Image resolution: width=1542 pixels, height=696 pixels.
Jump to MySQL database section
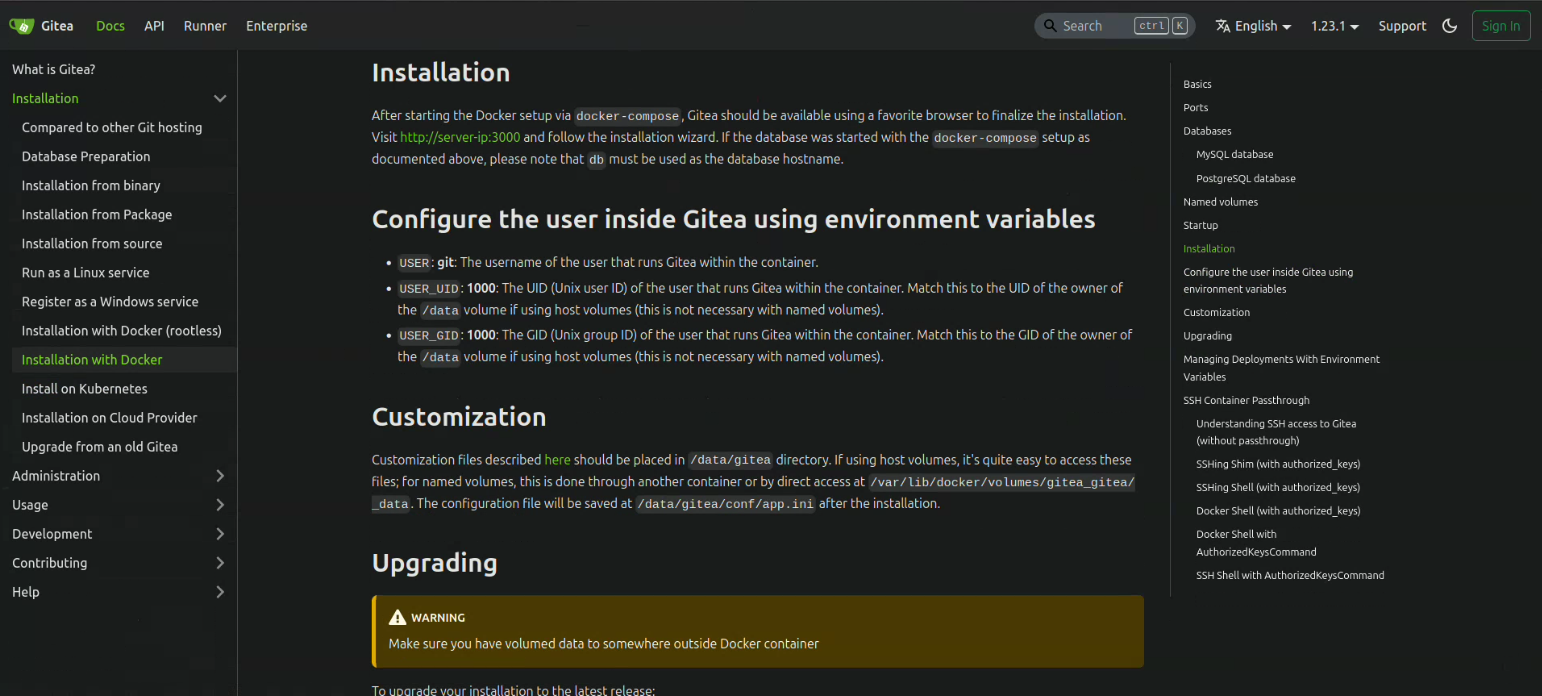(x=1234, y=154)
